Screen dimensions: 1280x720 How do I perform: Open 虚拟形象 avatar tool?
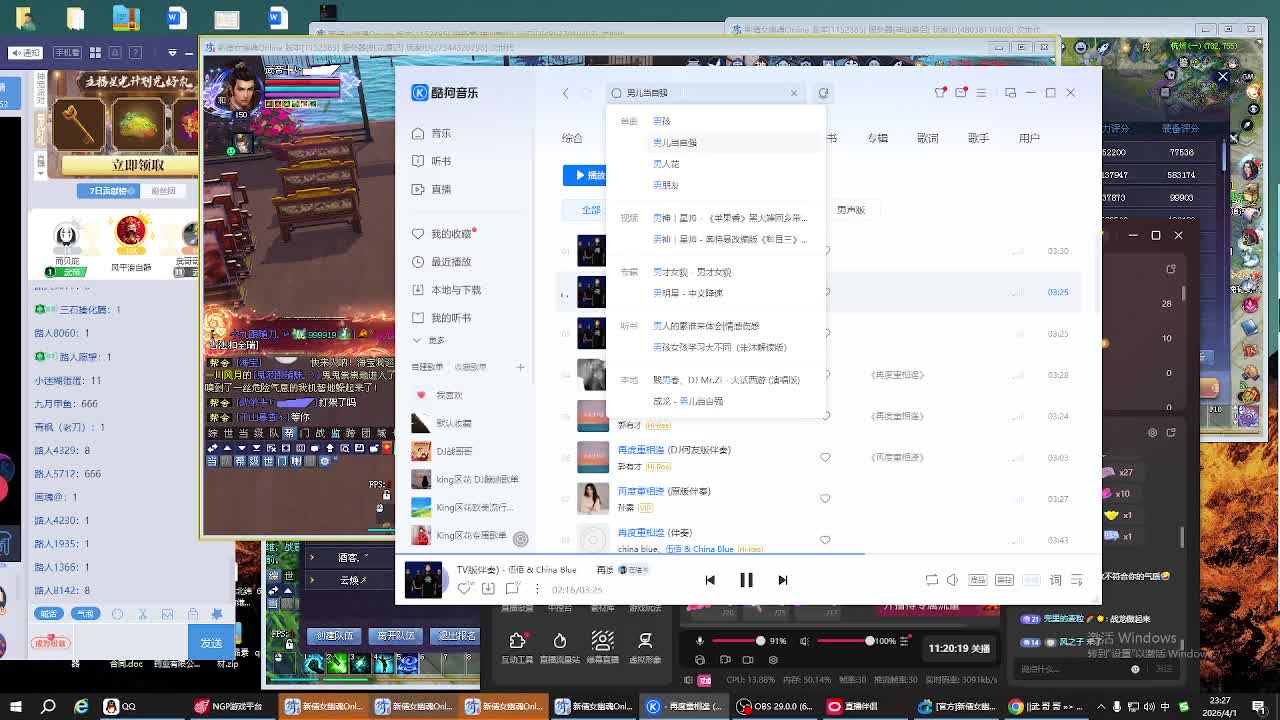(645, 647)
